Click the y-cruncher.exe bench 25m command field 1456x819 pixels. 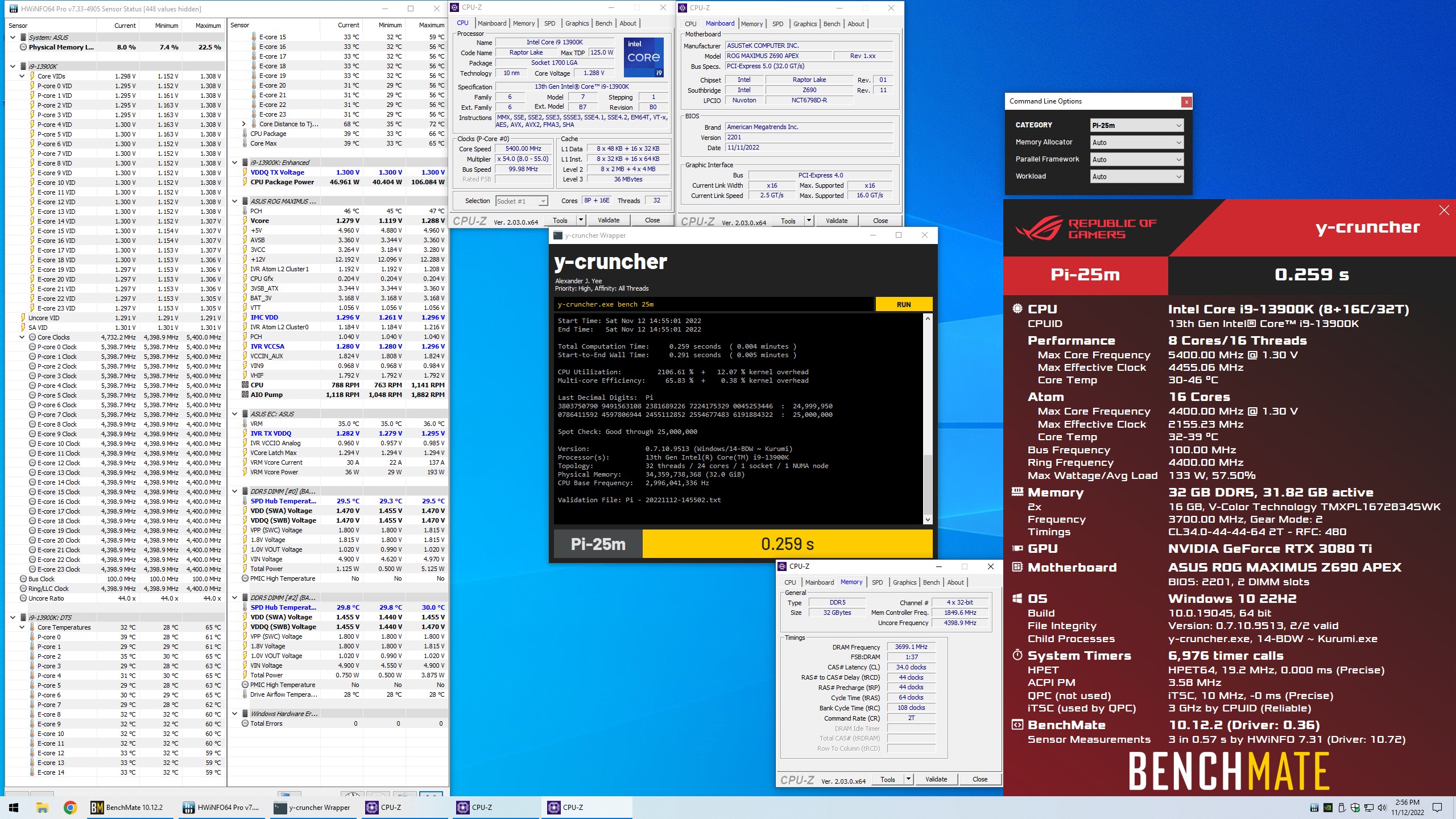tap(714, 304)
